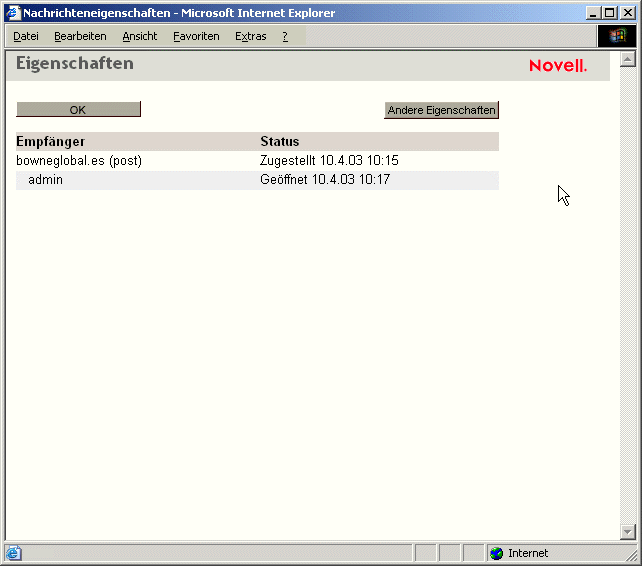642x566 pixels.
Task: Click the Internet zone globe icon
Action: (x=496, y=553)
